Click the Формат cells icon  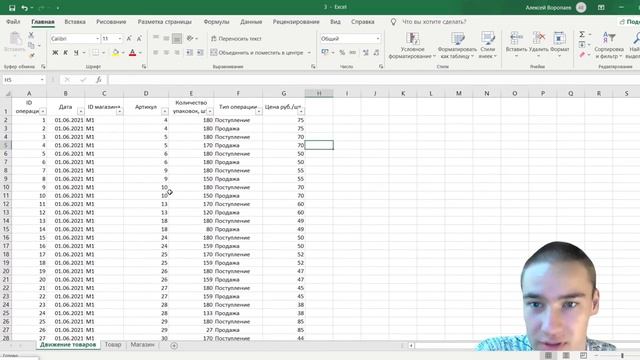(x=559, y=38)
